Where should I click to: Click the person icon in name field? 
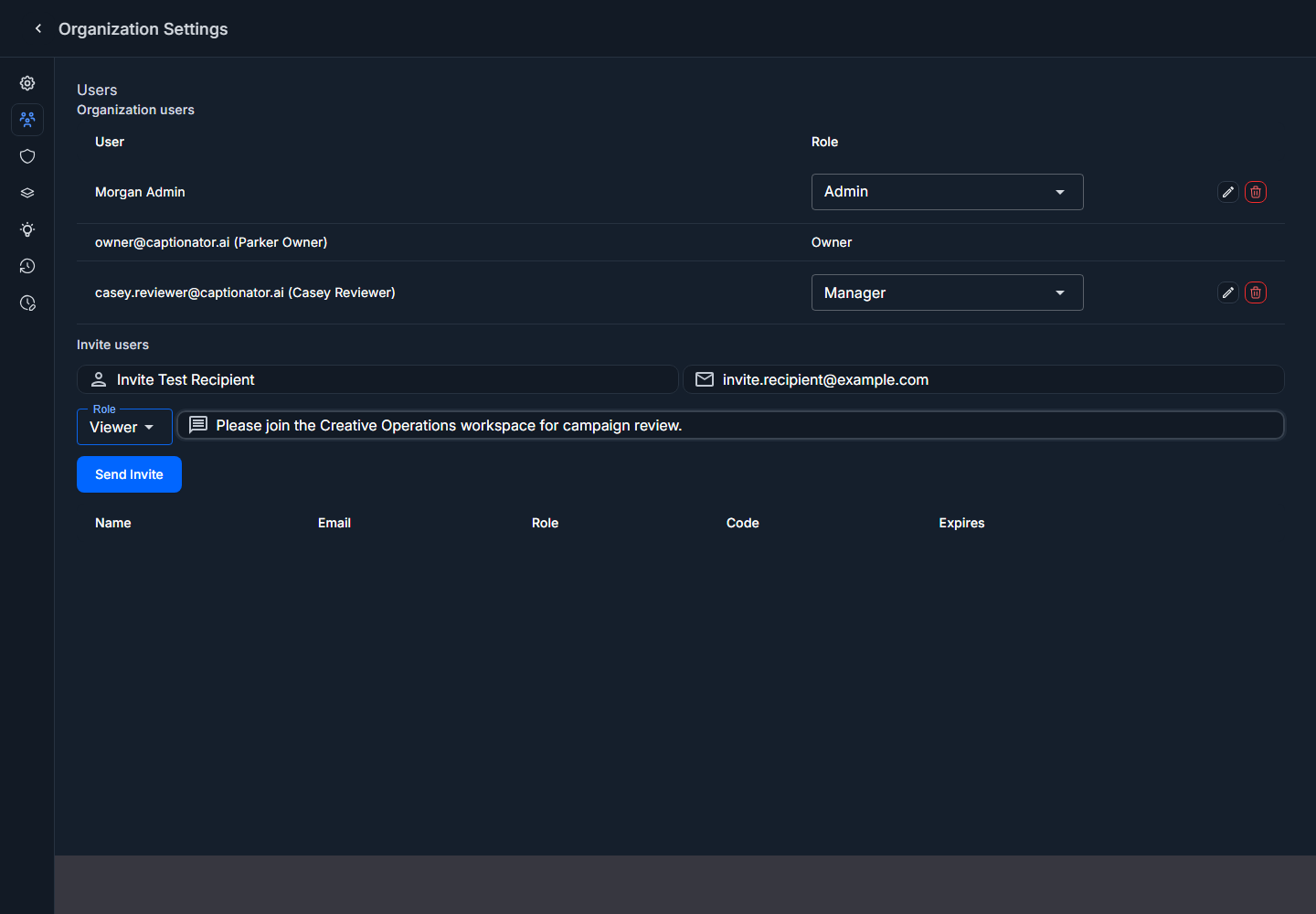click(x=99, y=379)
